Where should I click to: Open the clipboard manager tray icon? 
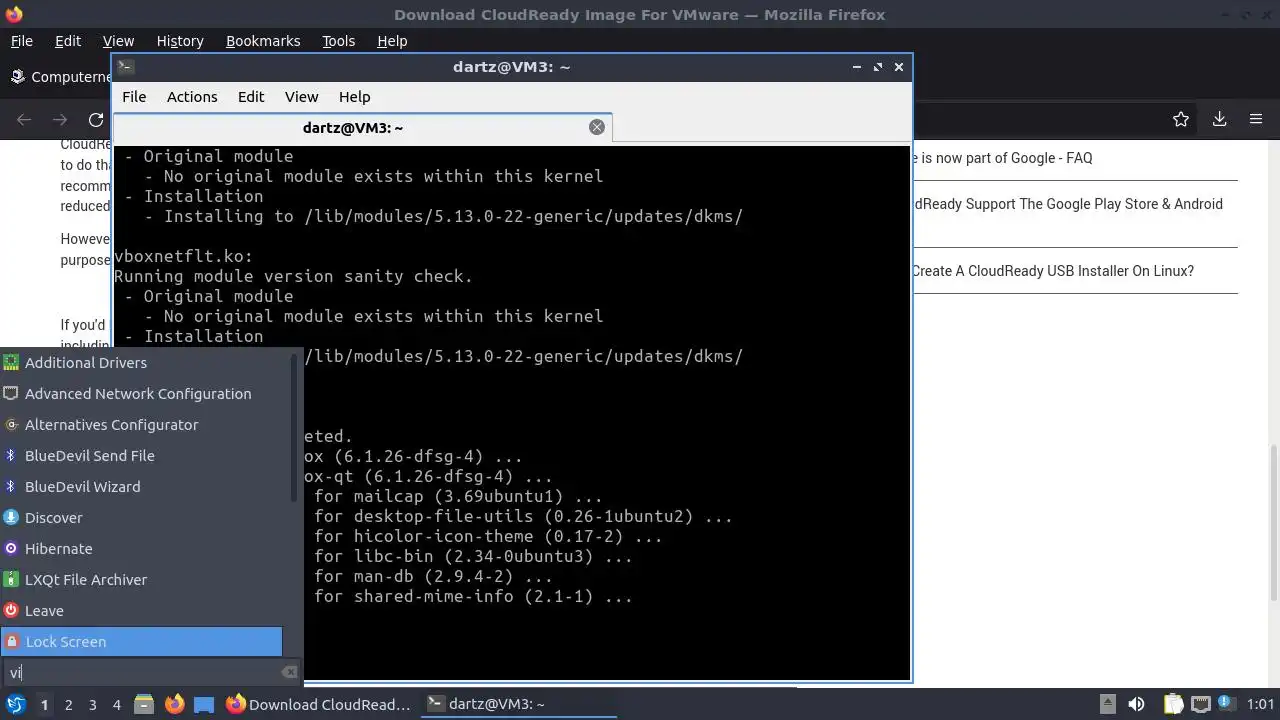[1173, 704]
